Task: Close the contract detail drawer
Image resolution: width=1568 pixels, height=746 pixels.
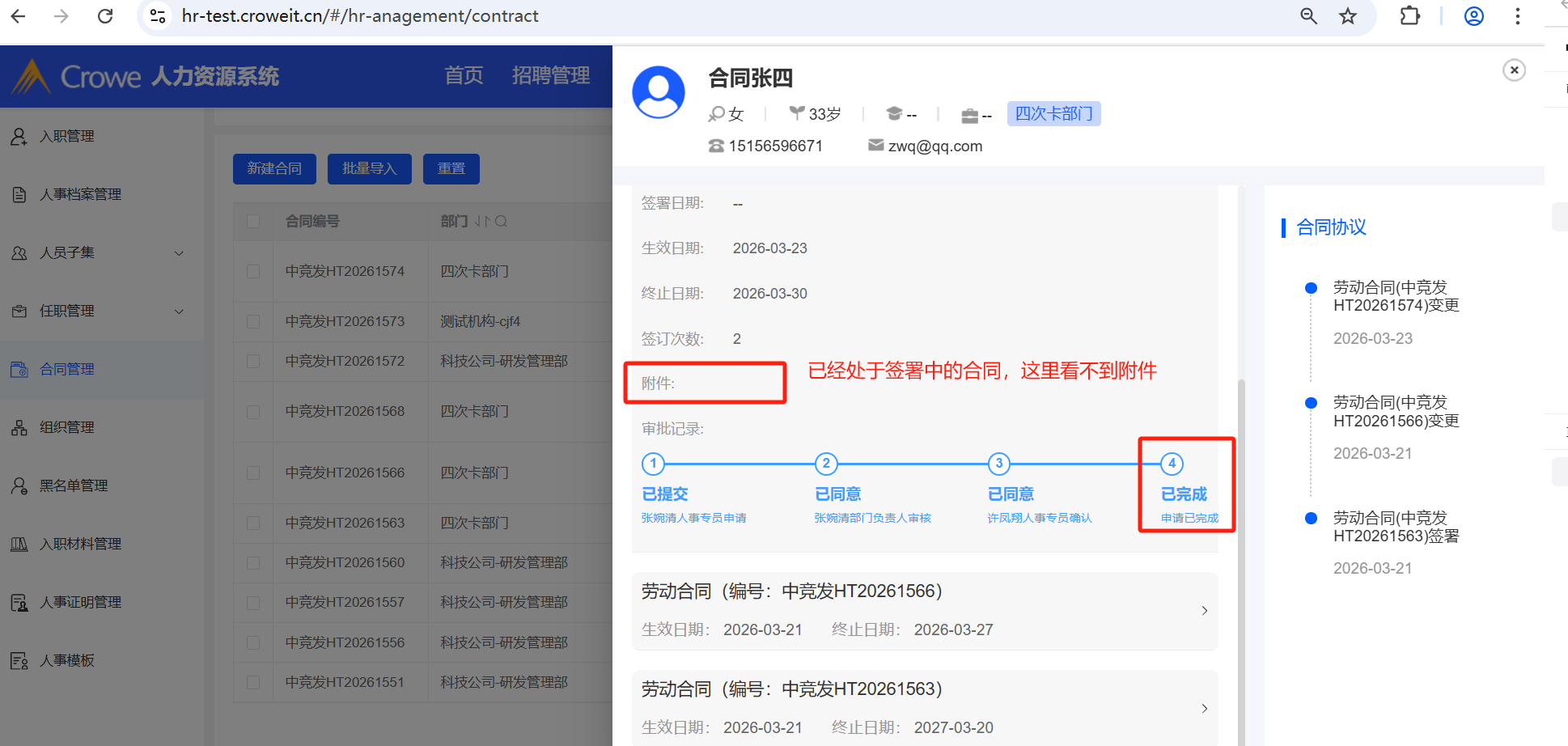Action: pyautogui.click(x=1514, y=70)
